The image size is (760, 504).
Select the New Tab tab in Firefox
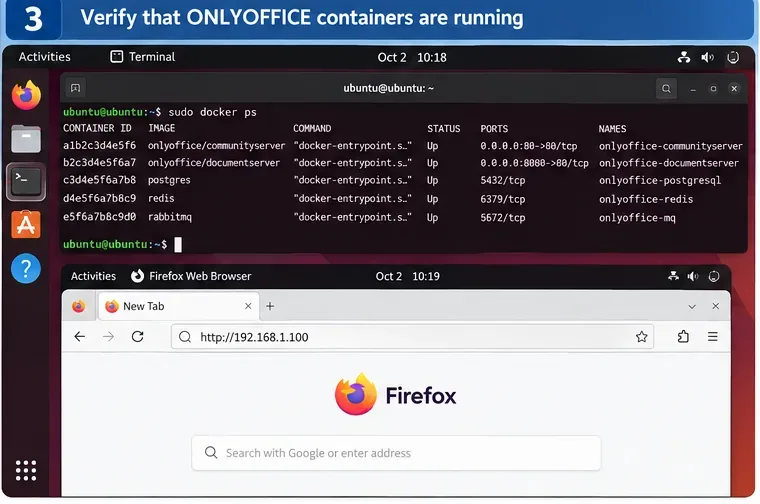click(x=178, y=306)
